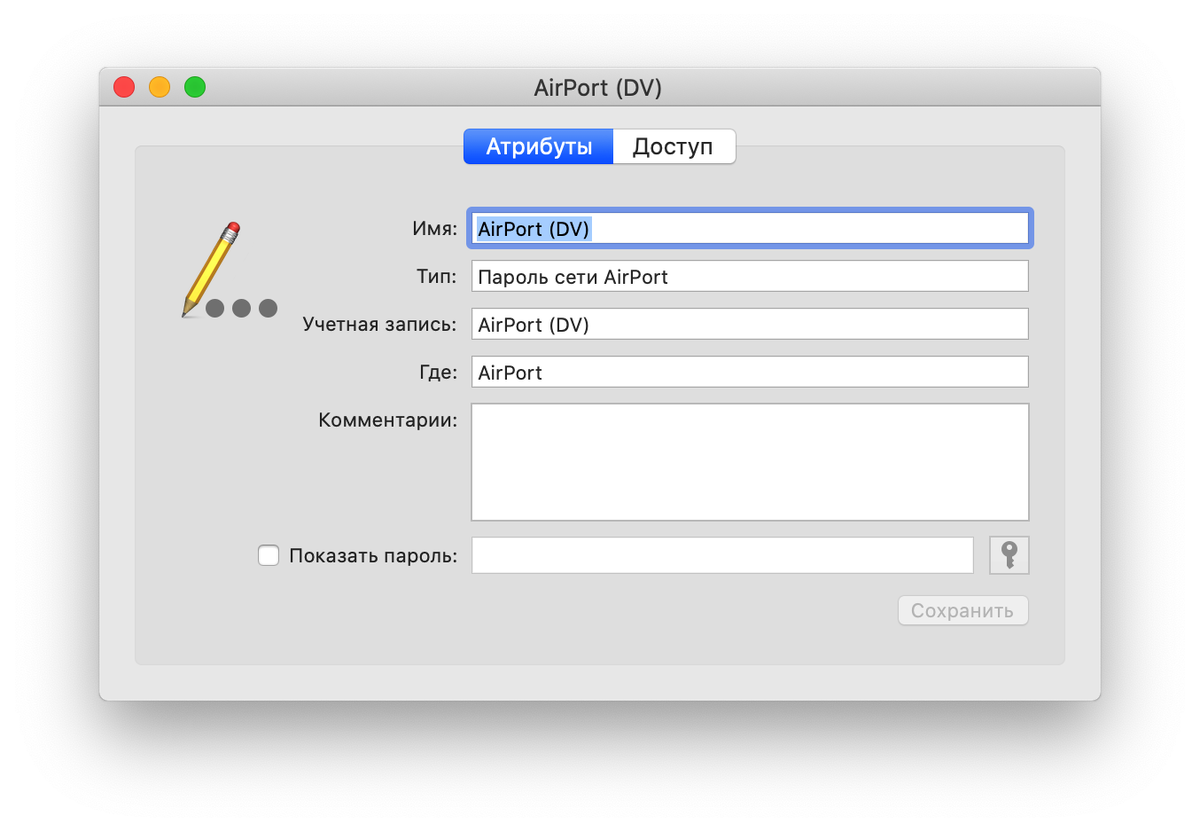
Task: Zoom the window with green button
Action: coord(195,87)
